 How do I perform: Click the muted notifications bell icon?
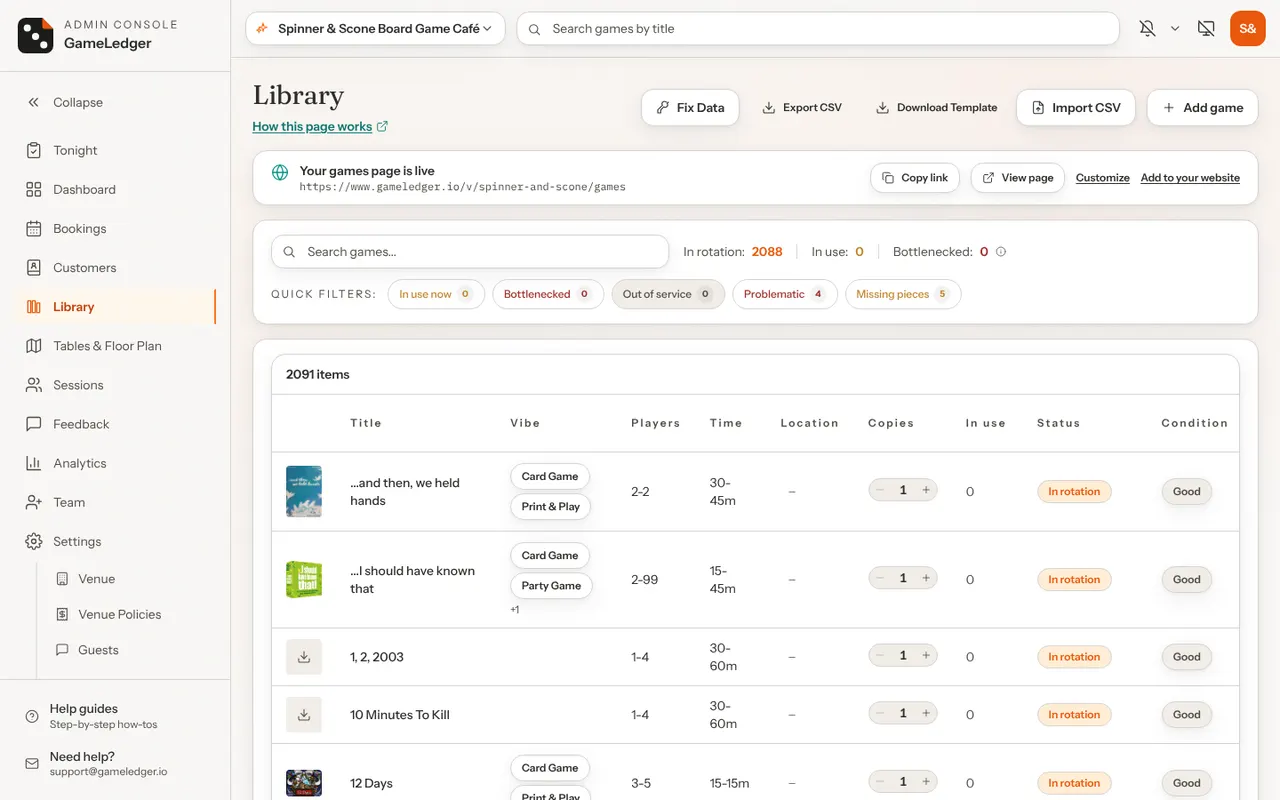(1147, 29)
